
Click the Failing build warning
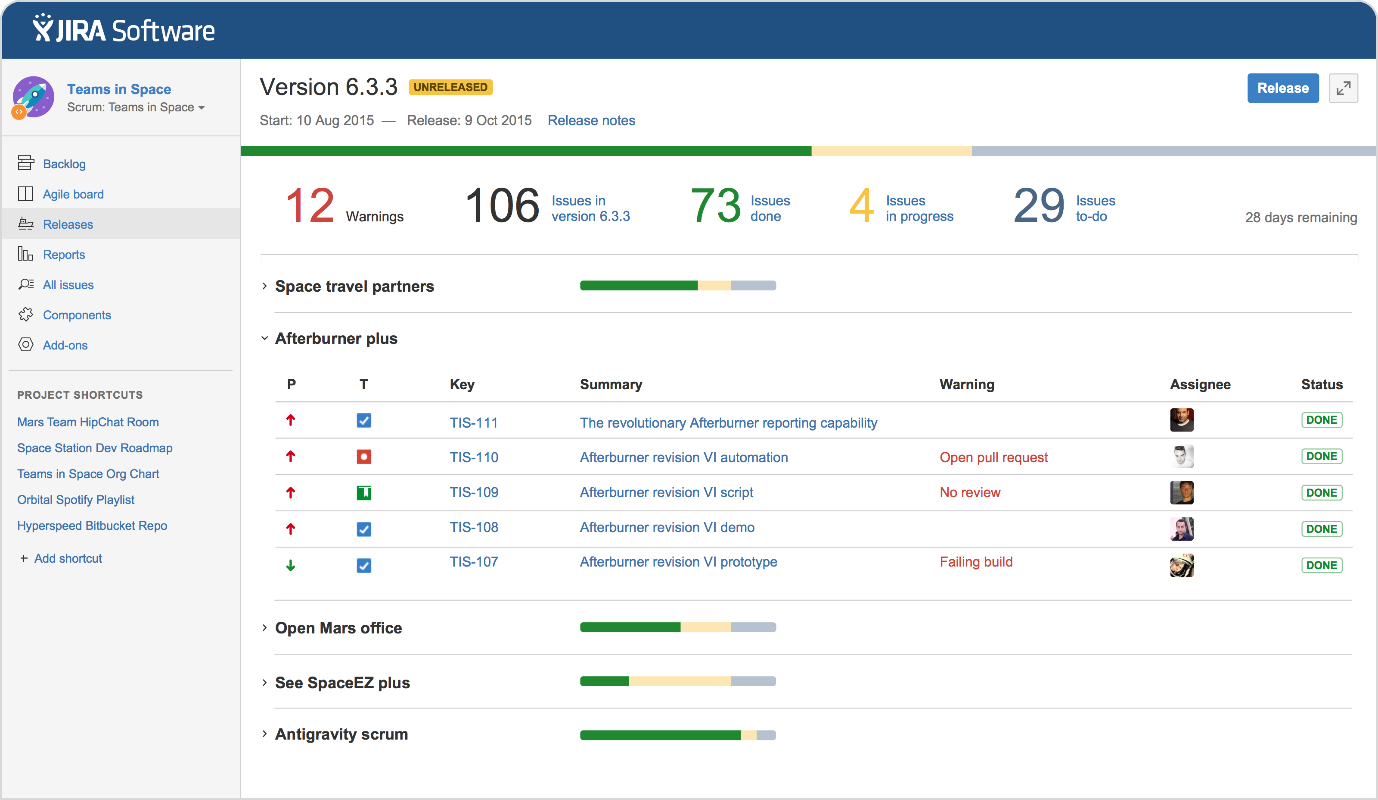(976, 562)
